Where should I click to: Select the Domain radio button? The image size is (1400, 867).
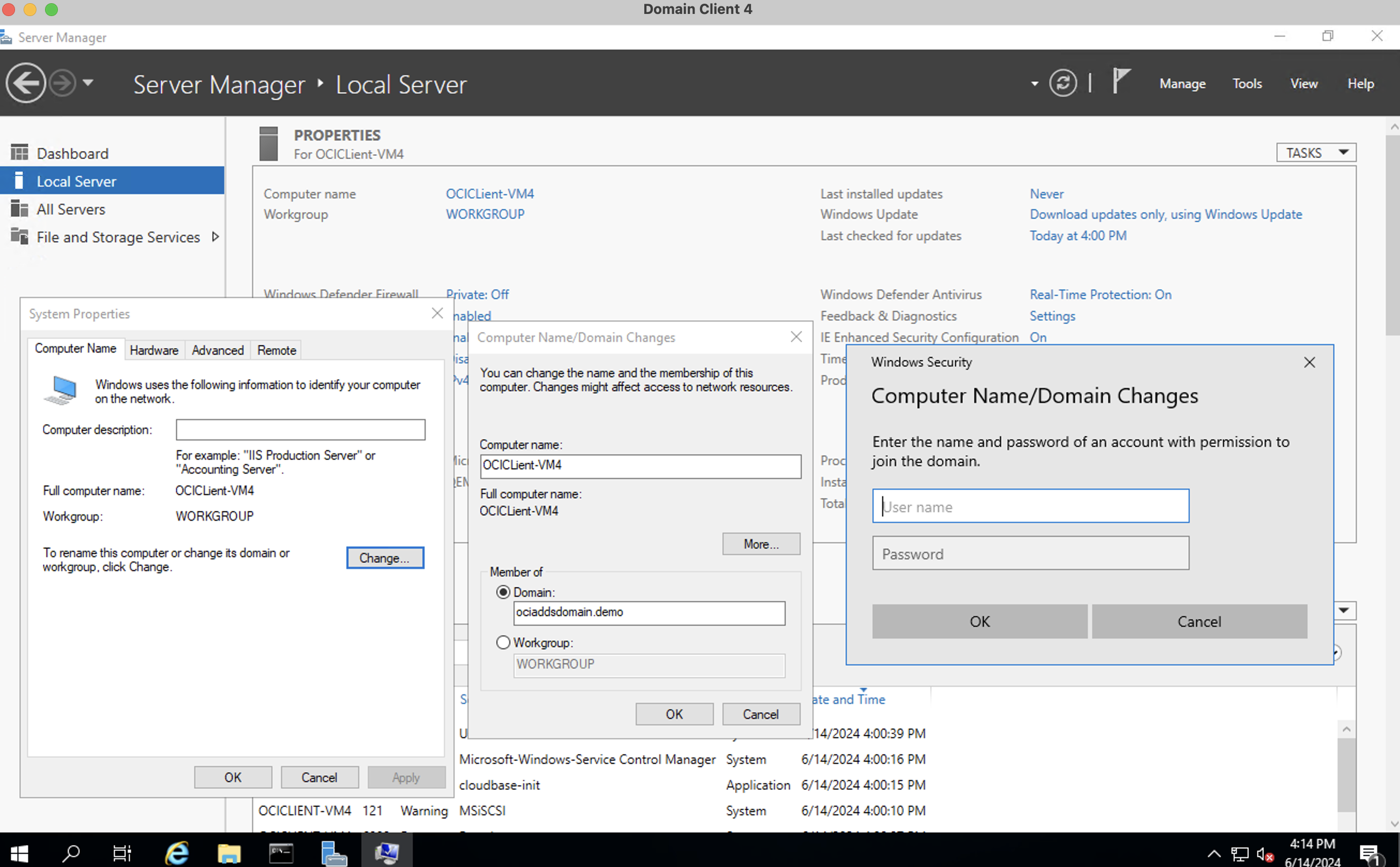click(502, 591)
